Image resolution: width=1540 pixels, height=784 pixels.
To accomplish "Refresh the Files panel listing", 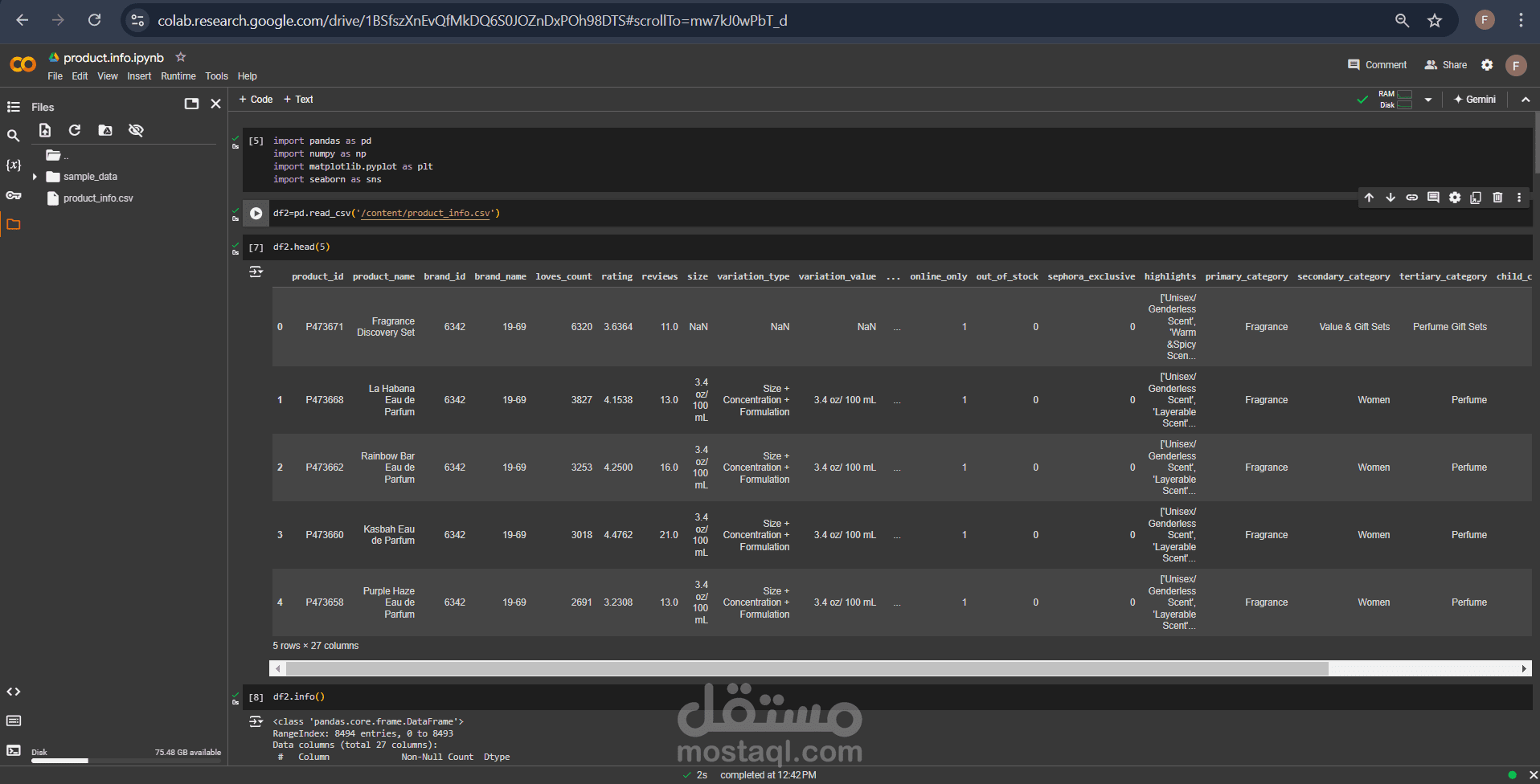I will click(75, 130).
